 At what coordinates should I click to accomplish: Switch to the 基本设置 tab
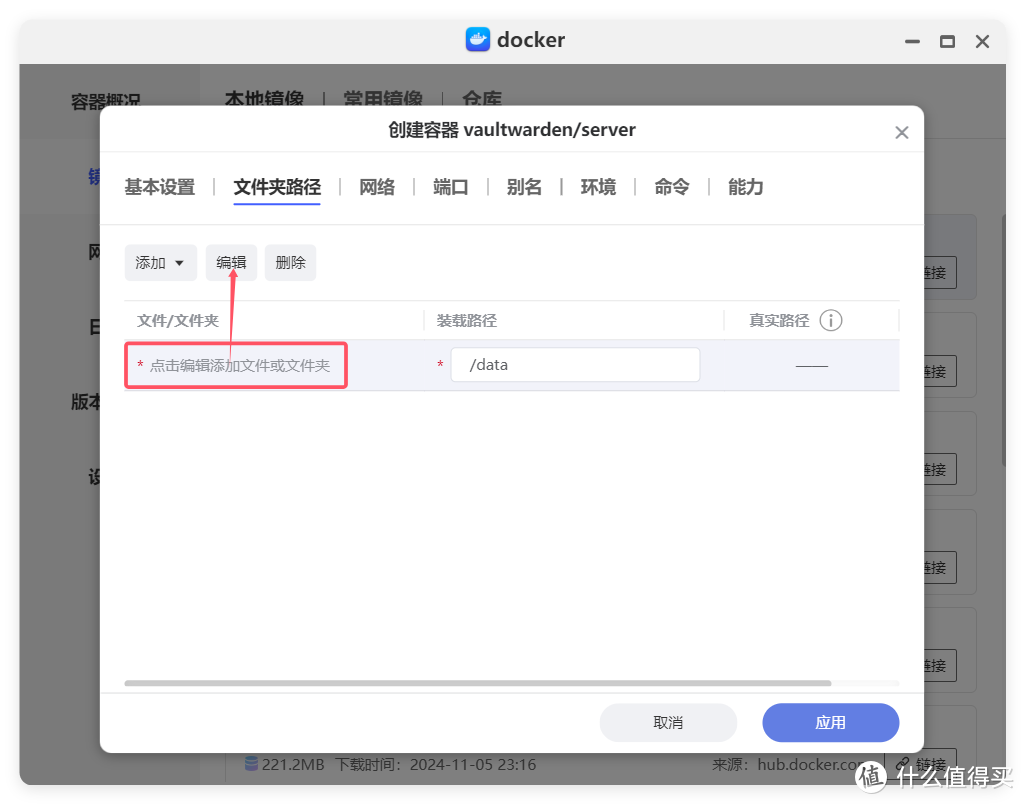[x=159, y=187]
